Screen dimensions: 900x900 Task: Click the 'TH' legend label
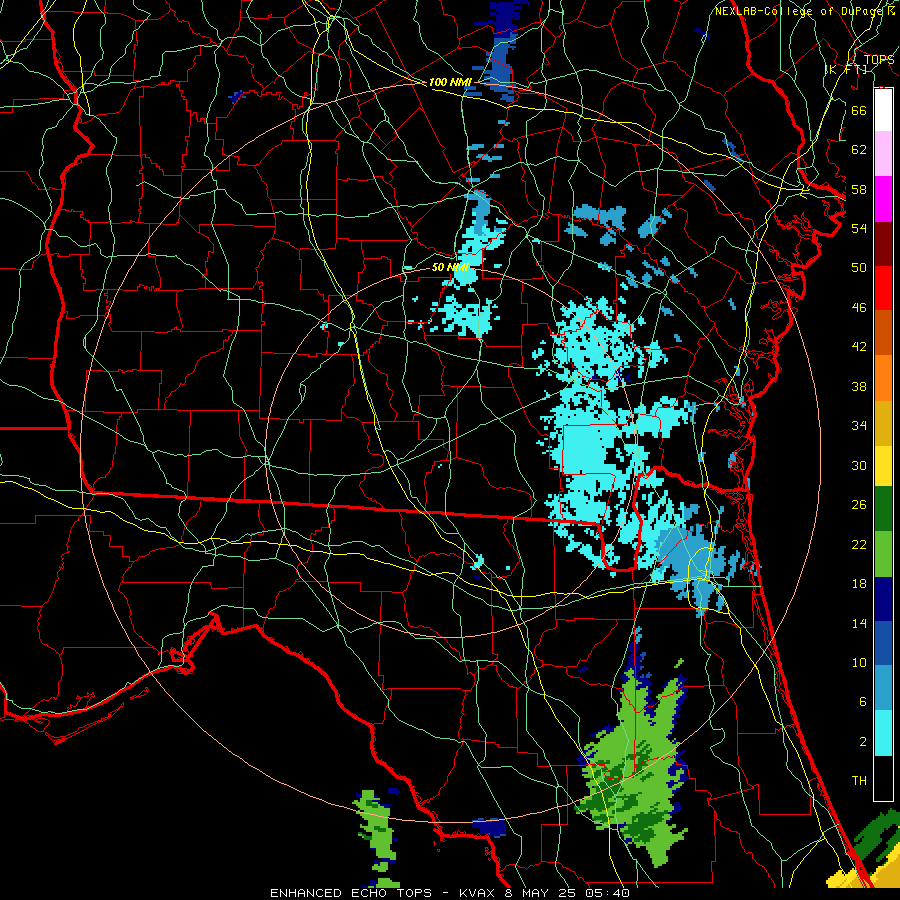point(859,781)
